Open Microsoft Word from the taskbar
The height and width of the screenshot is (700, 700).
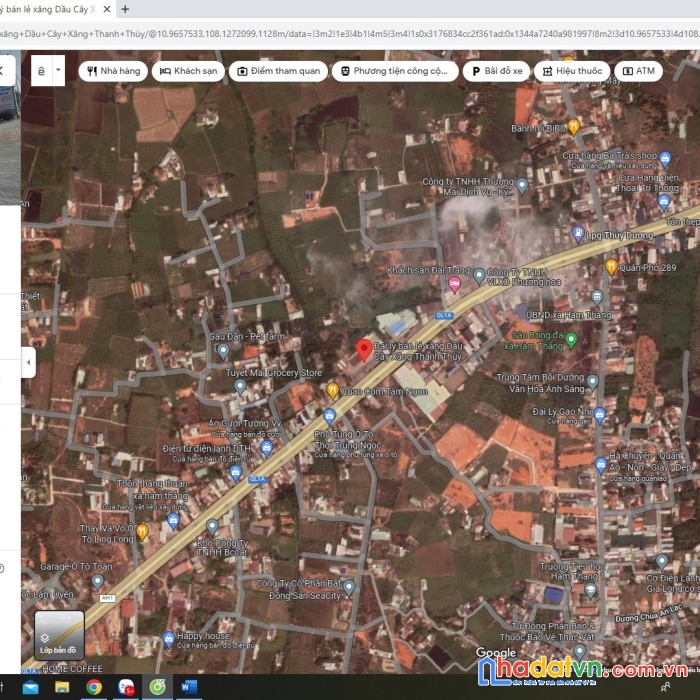click(x=190, y=688)
